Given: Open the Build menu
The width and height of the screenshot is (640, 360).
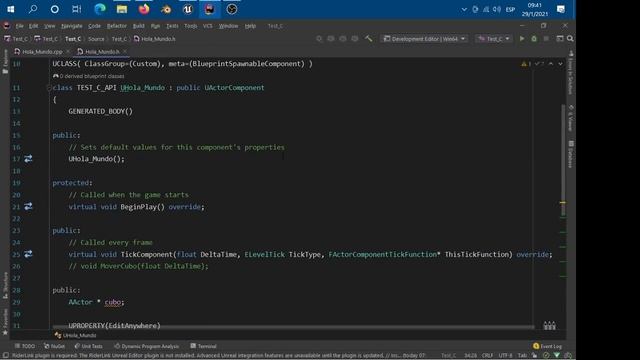Looking at the screenshot, I should tap(138, 26).
